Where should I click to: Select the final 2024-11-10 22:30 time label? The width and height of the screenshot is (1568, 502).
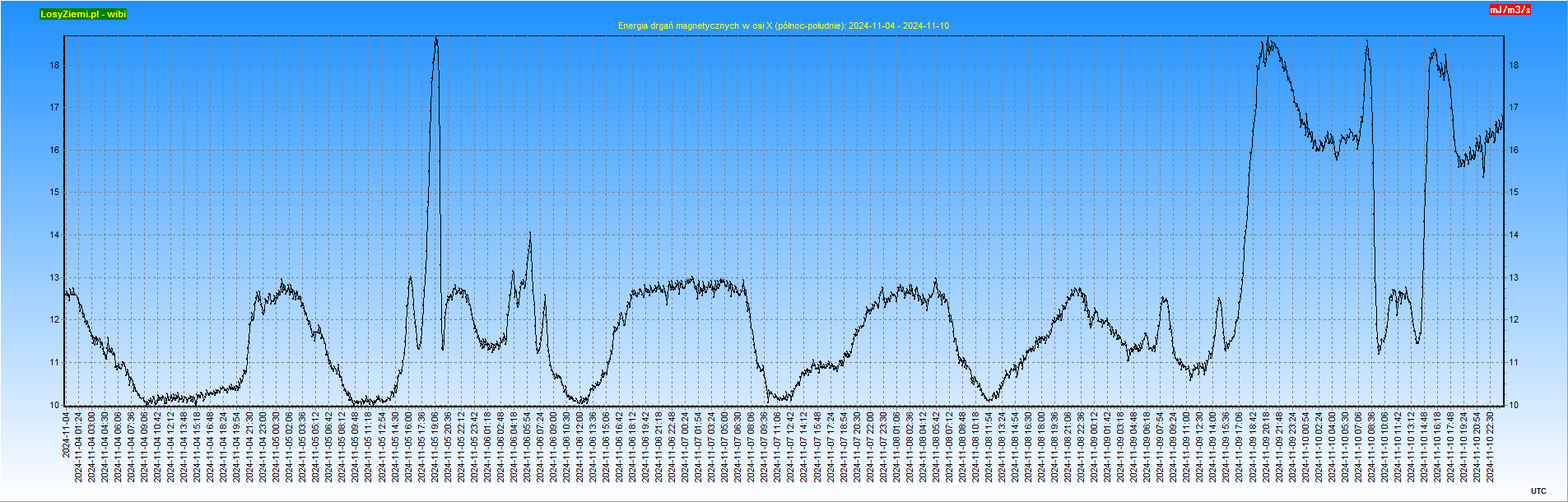[x=1491, y=447]
